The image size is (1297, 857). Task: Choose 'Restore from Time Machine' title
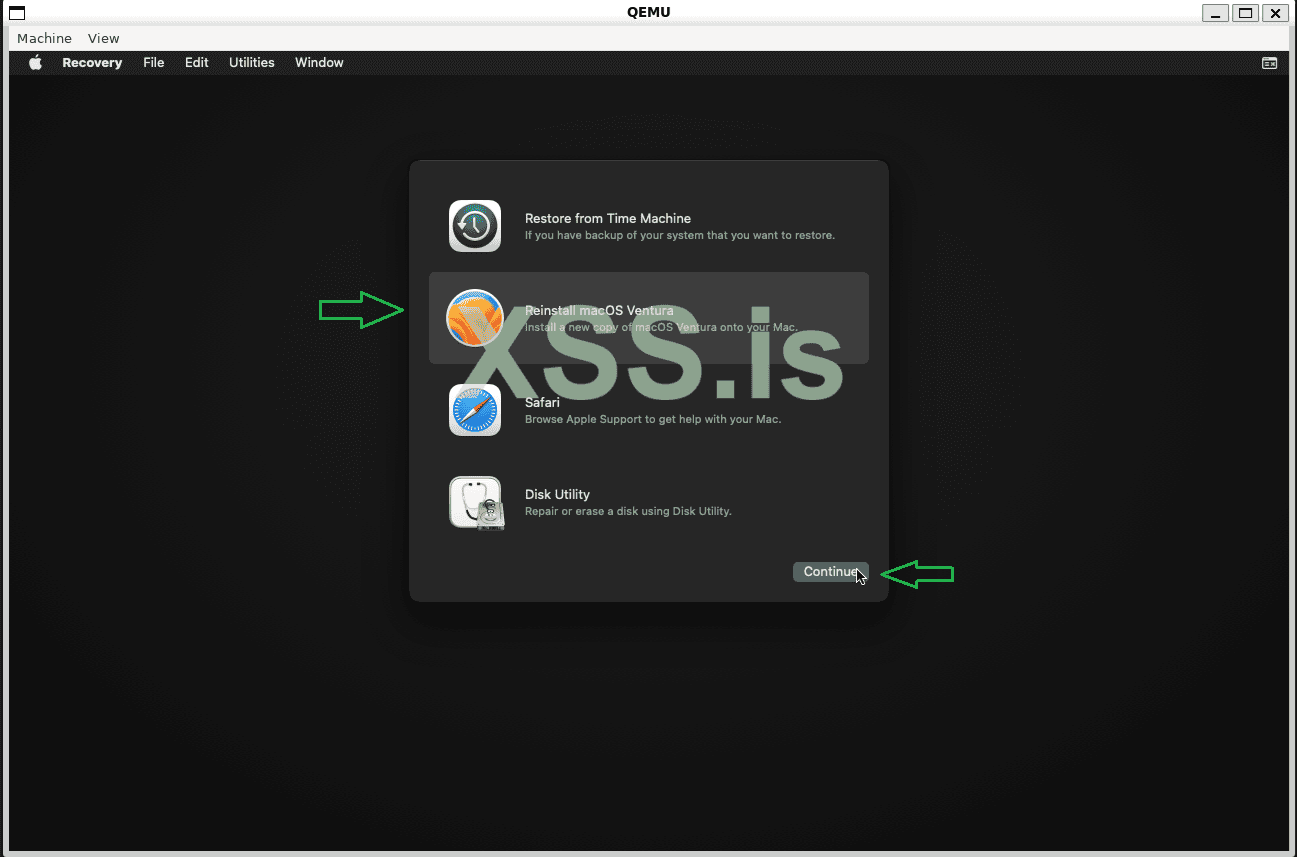click(x=608, y=218)
